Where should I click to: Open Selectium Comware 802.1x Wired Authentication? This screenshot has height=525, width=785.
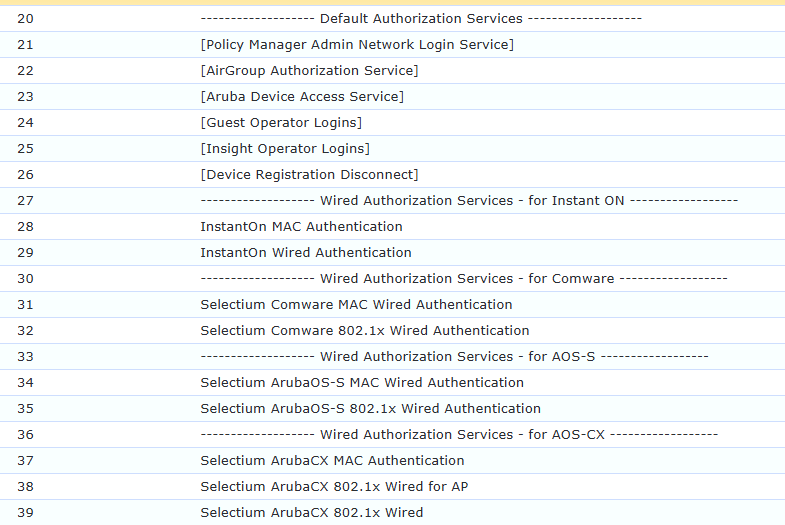tap(365, 331)
